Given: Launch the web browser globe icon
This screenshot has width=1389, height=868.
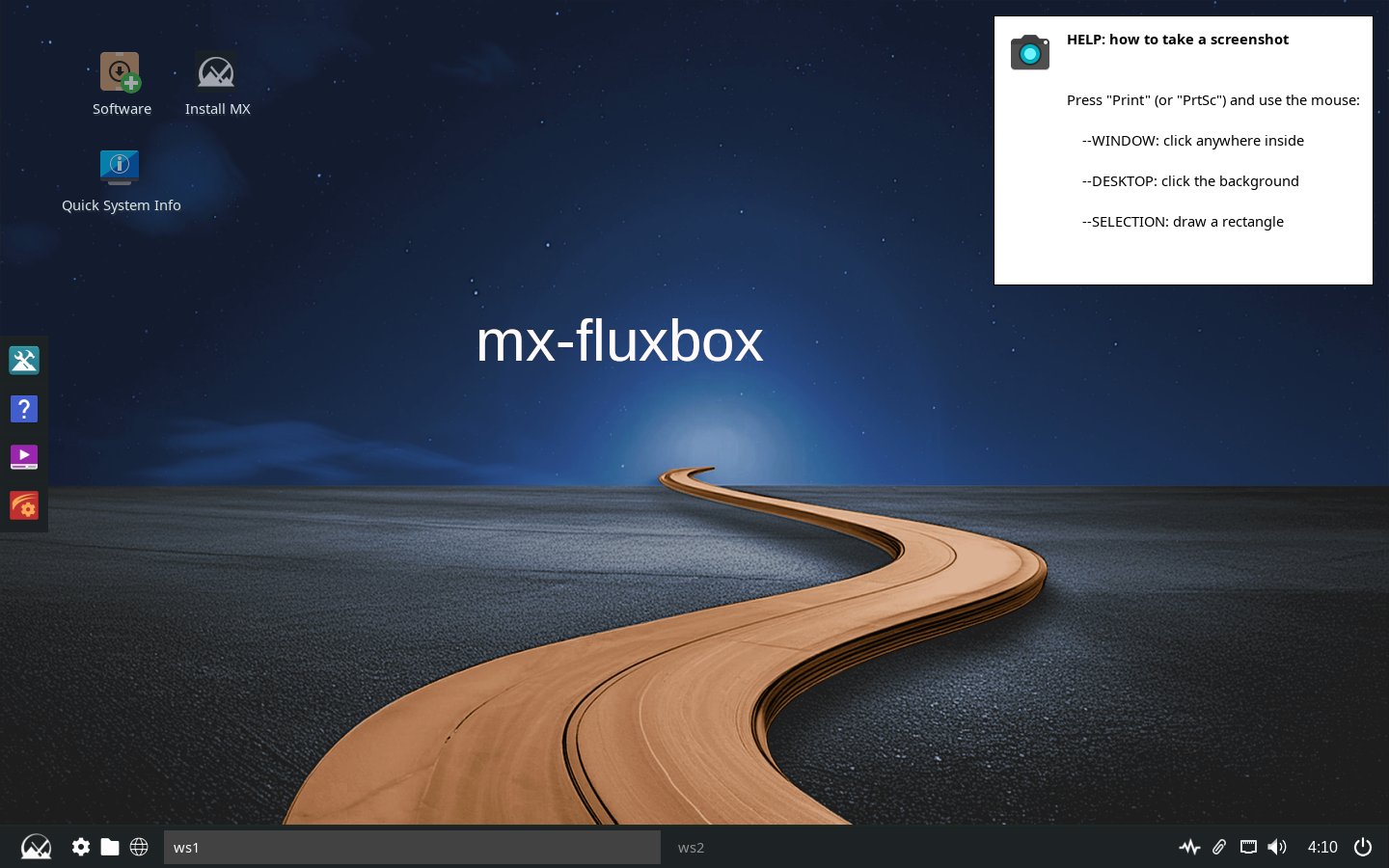Looking at the screenshot, I should tap(139, 847).
